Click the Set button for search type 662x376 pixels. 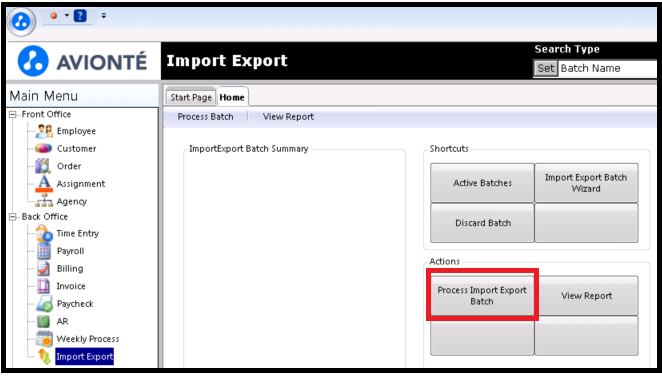(x=545, y=68)
